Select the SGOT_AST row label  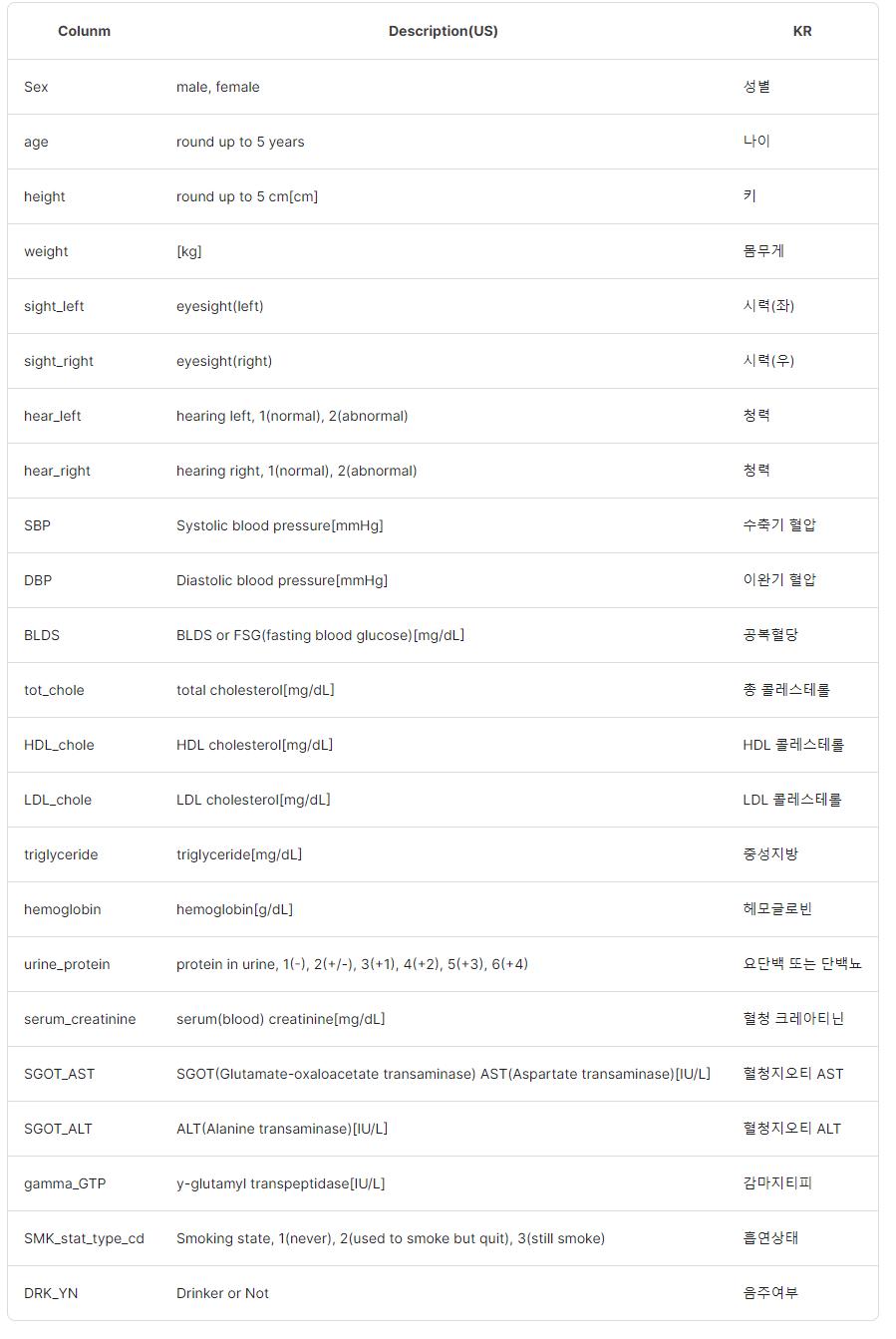[x=60, y=1074]
